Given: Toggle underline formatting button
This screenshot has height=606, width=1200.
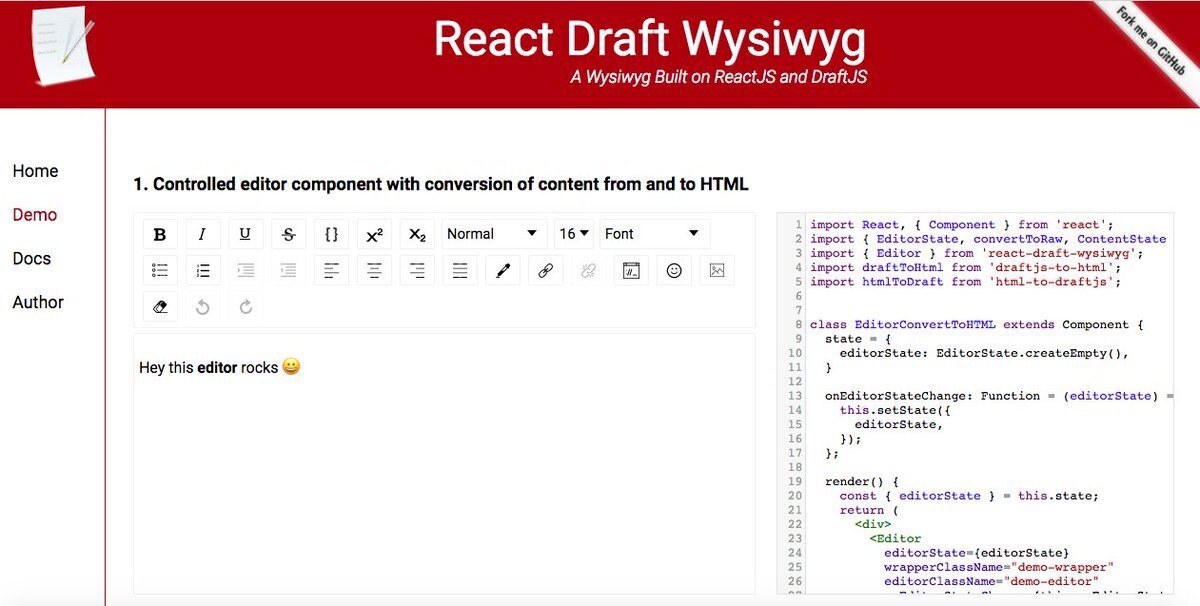Looking at the screenshot, I should point(245,234).
